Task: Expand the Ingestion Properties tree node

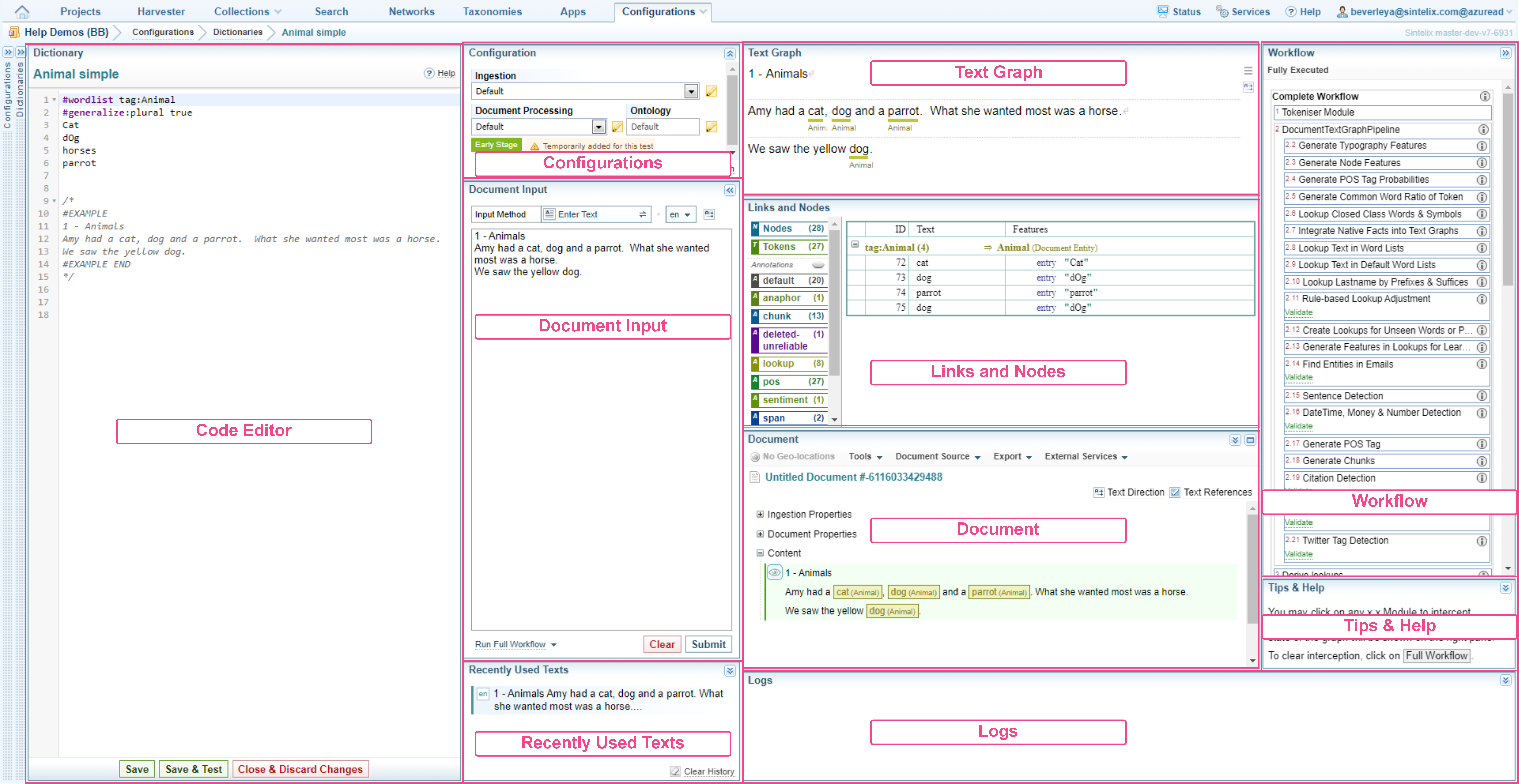Action: [760, 514]
